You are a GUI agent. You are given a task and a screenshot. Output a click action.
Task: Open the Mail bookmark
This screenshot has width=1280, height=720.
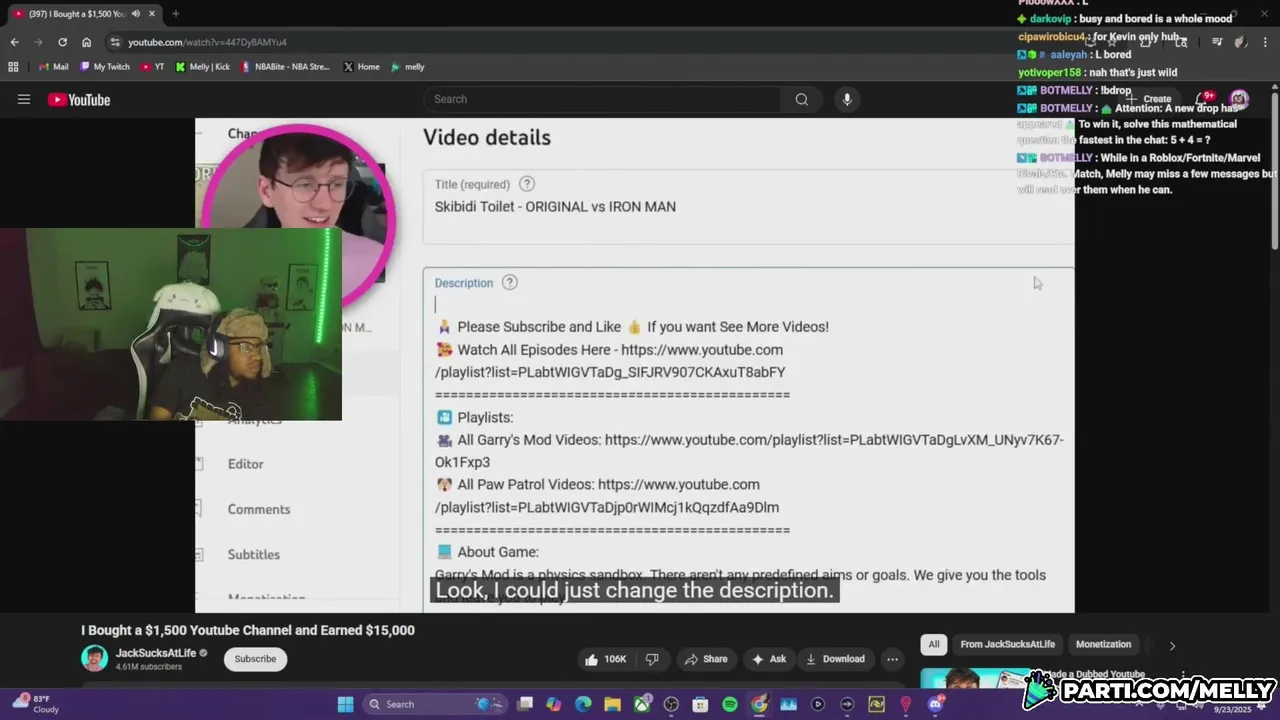tap(54, 67)
